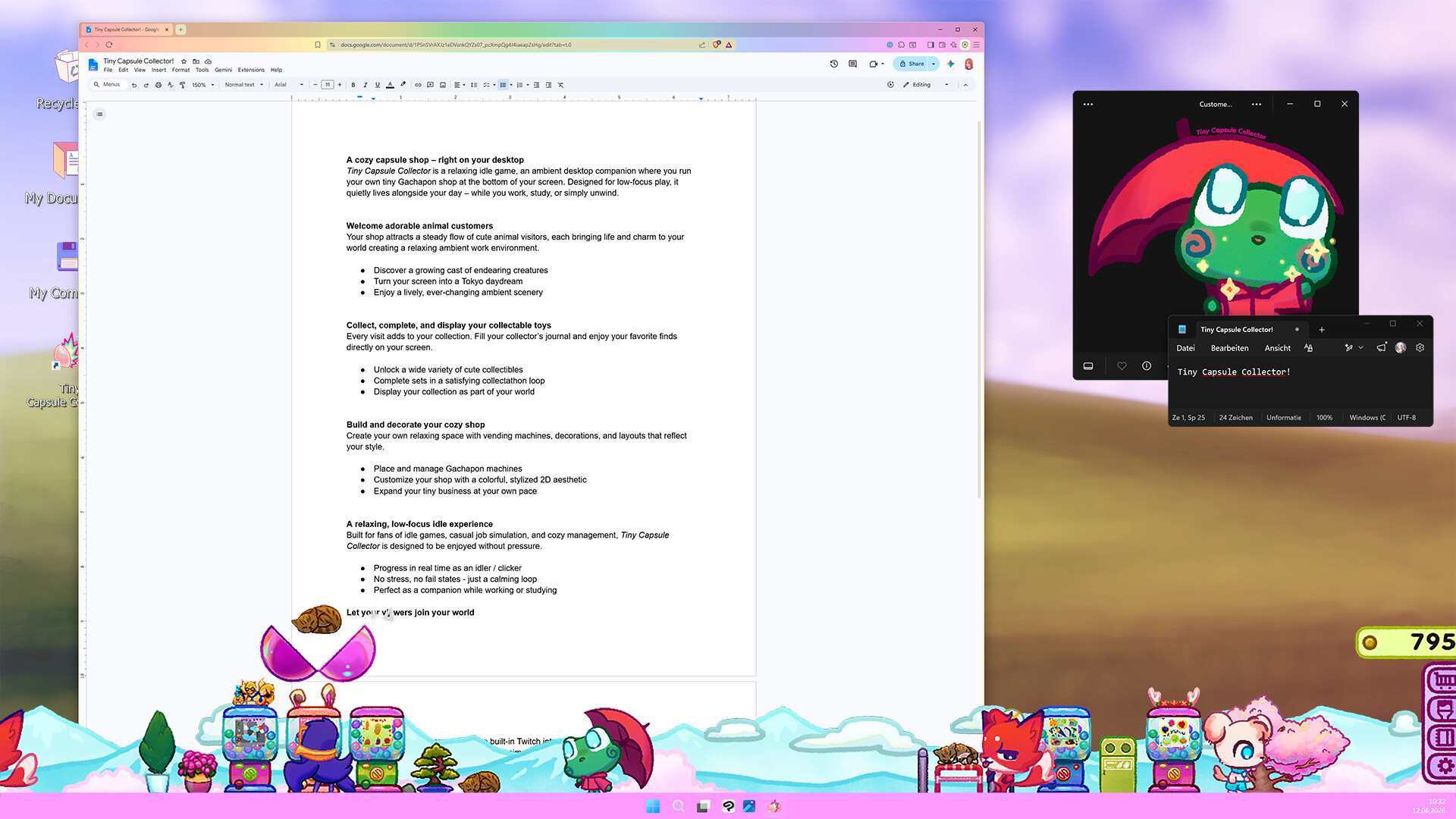Click the Menus search box
The height and width of the screenshot is (819, 1456).
[108, 85]
